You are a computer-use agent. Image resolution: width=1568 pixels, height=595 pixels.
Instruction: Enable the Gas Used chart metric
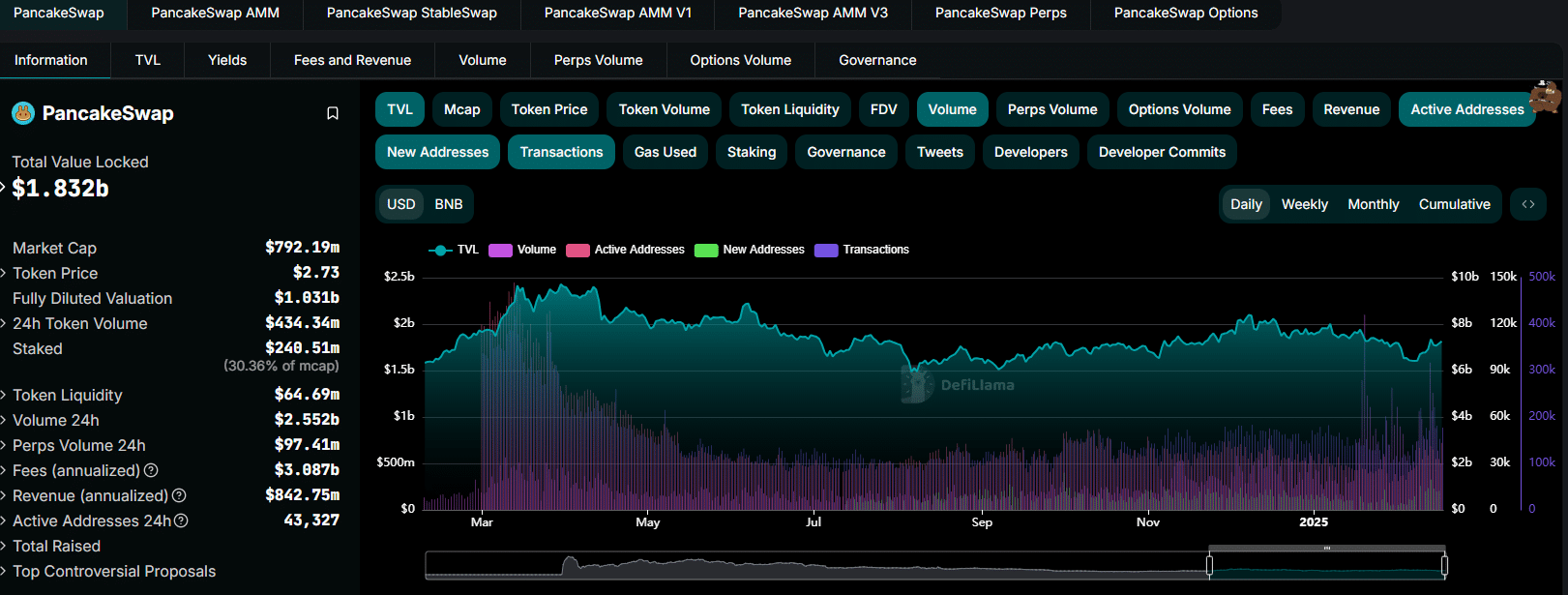665,152
